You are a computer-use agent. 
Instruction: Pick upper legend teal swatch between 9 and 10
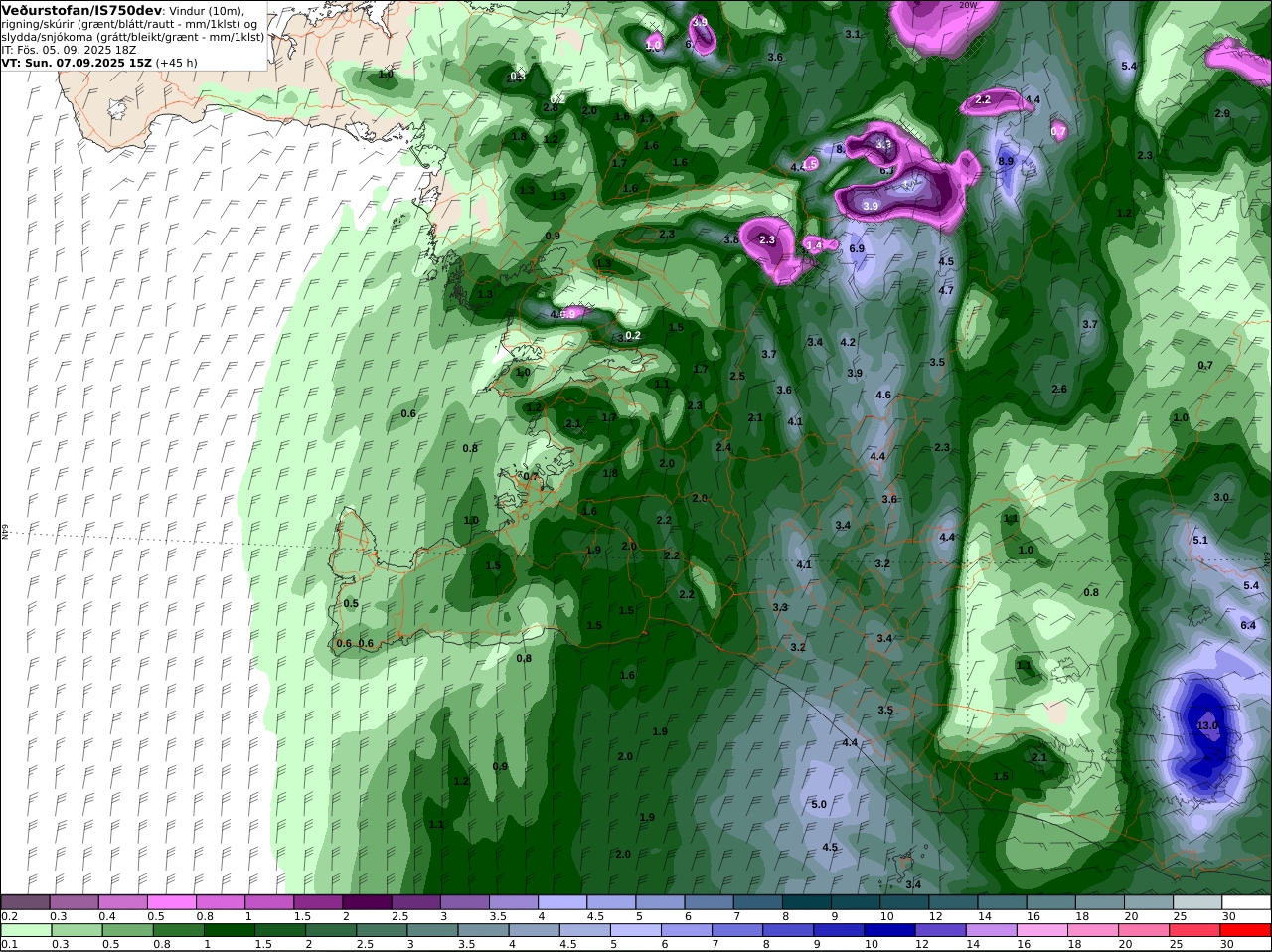point(857,901)
